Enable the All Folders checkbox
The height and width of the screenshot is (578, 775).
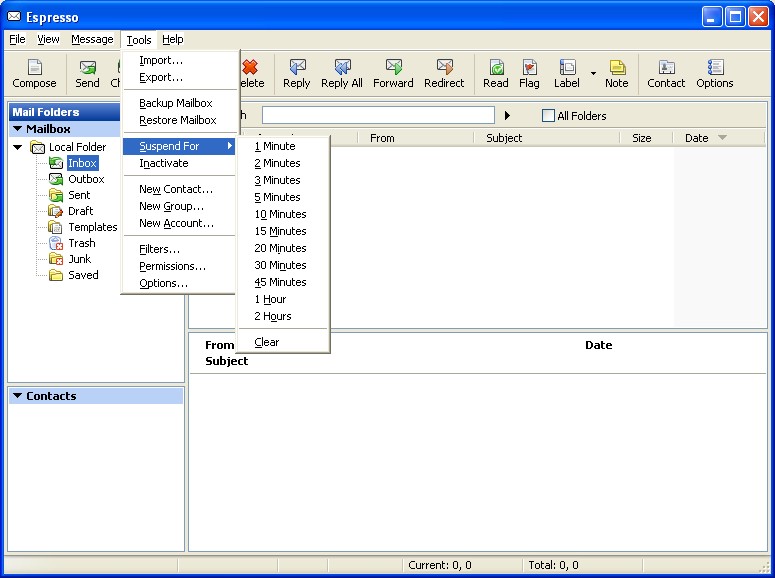pos(548,116)
